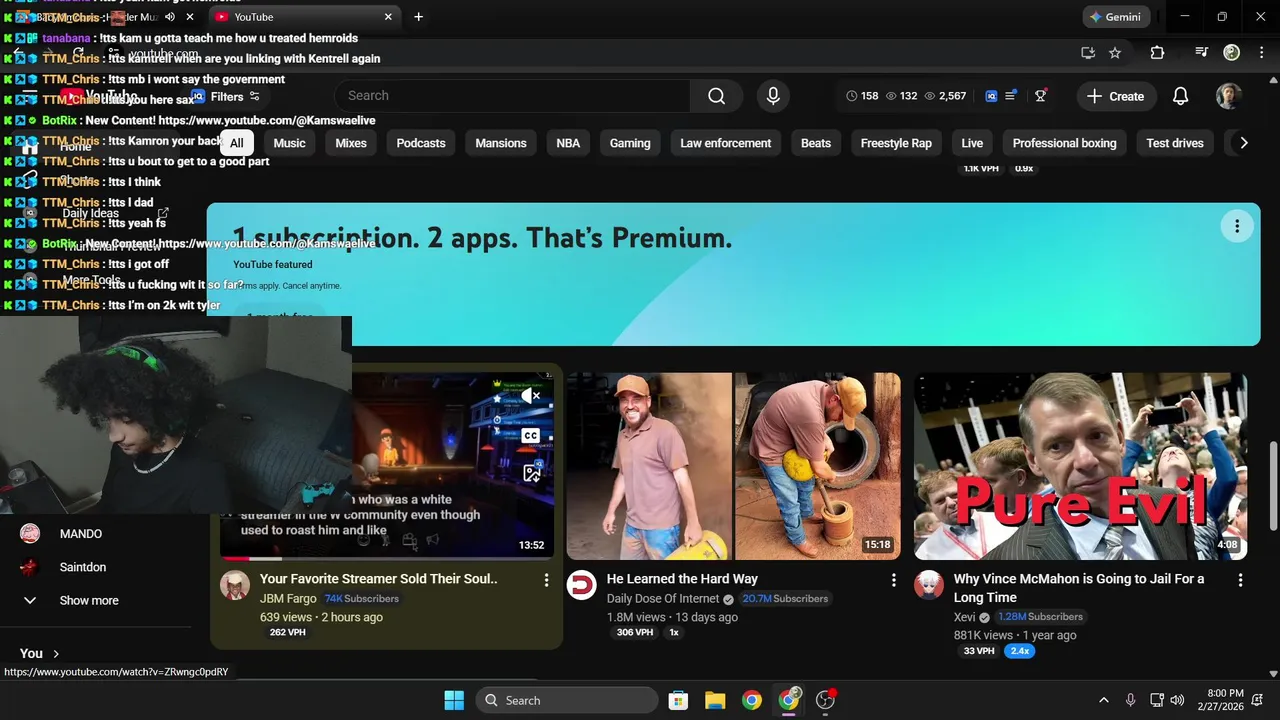Open options menu for Vince McMahon video
1280x720 pixels.
pyautogui.click(x=1240, y=580)
